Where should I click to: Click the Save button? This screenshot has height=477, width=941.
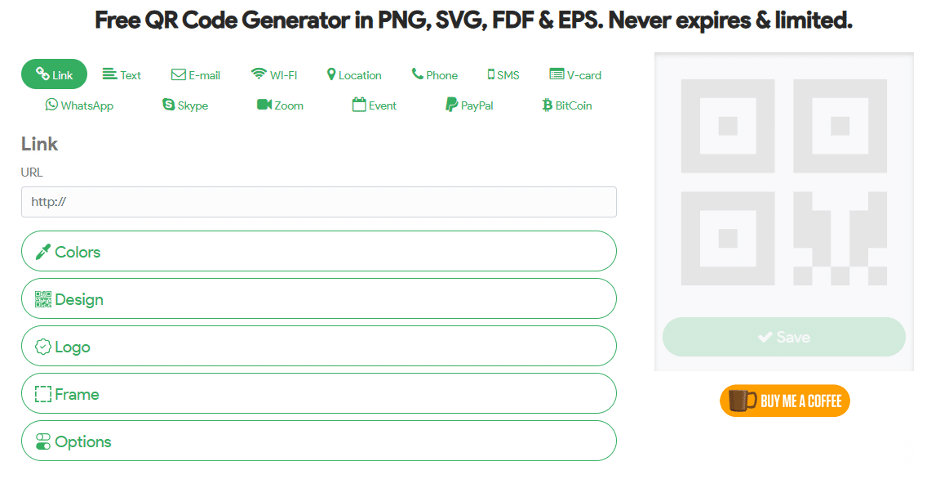tap(784, 337)
